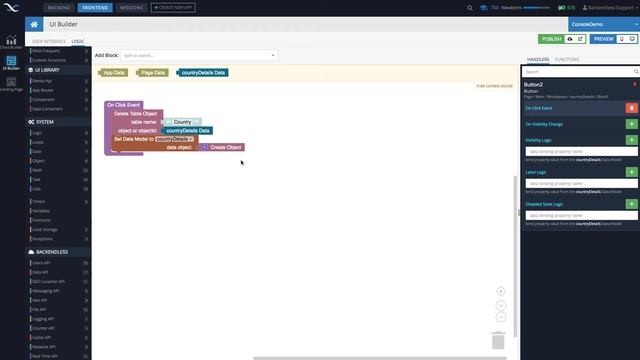Switch to LOGIC tab
The image size is (640, 360).
(x=78, y=42)
